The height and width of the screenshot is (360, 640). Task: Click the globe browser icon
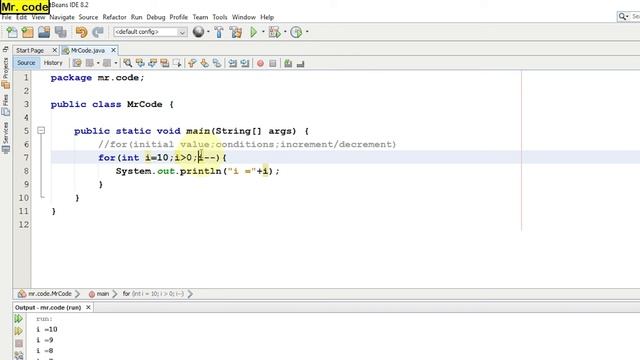198,32
